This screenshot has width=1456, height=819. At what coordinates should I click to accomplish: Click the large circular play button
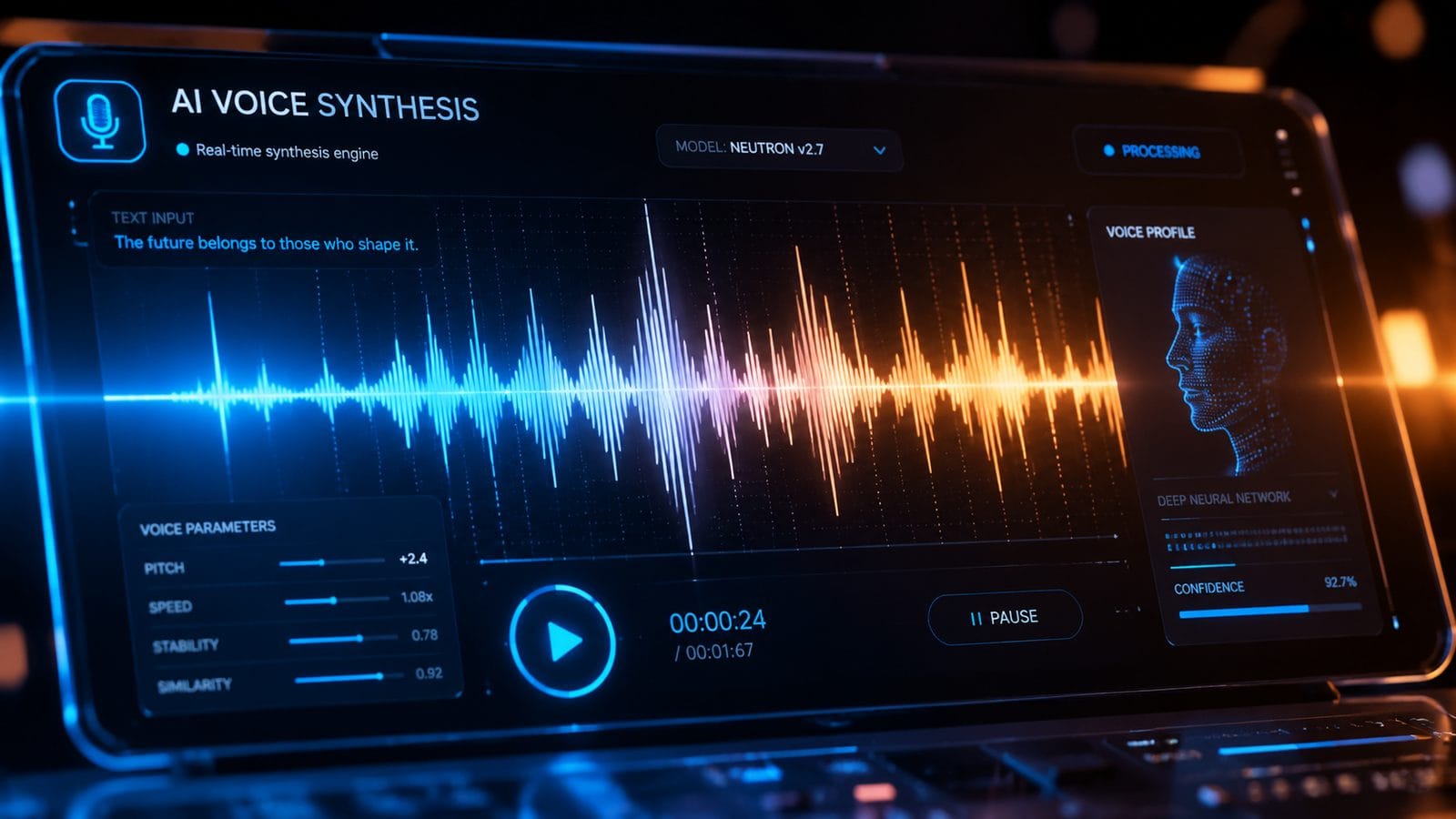click(562, 642)
